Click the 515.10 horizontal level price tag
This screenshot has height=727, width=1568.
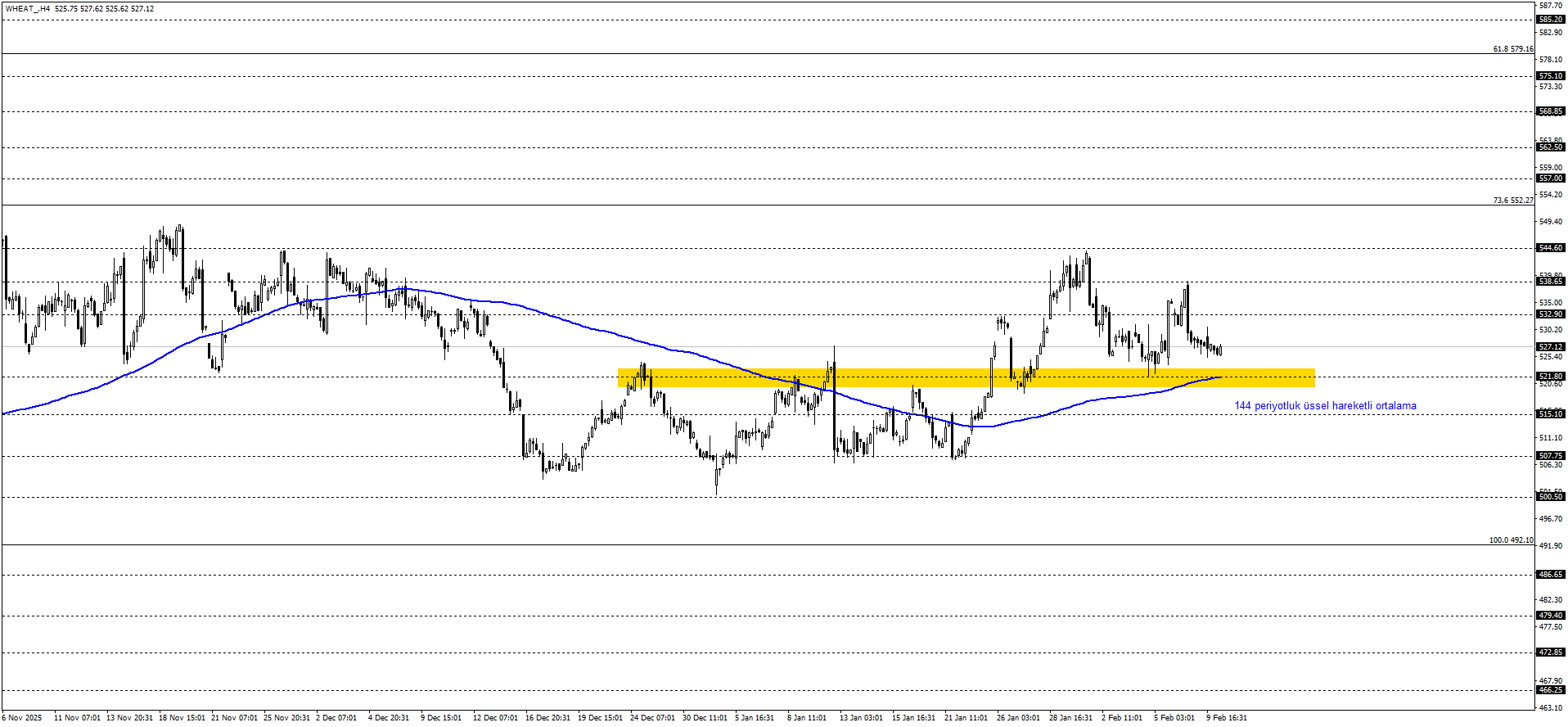[1551, 414]
